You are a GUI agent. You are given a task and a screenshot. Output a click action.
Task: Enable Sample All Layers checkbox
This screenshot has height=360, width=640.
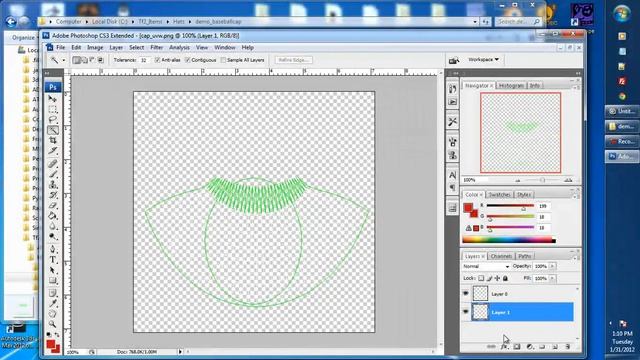tap(223, 60)
